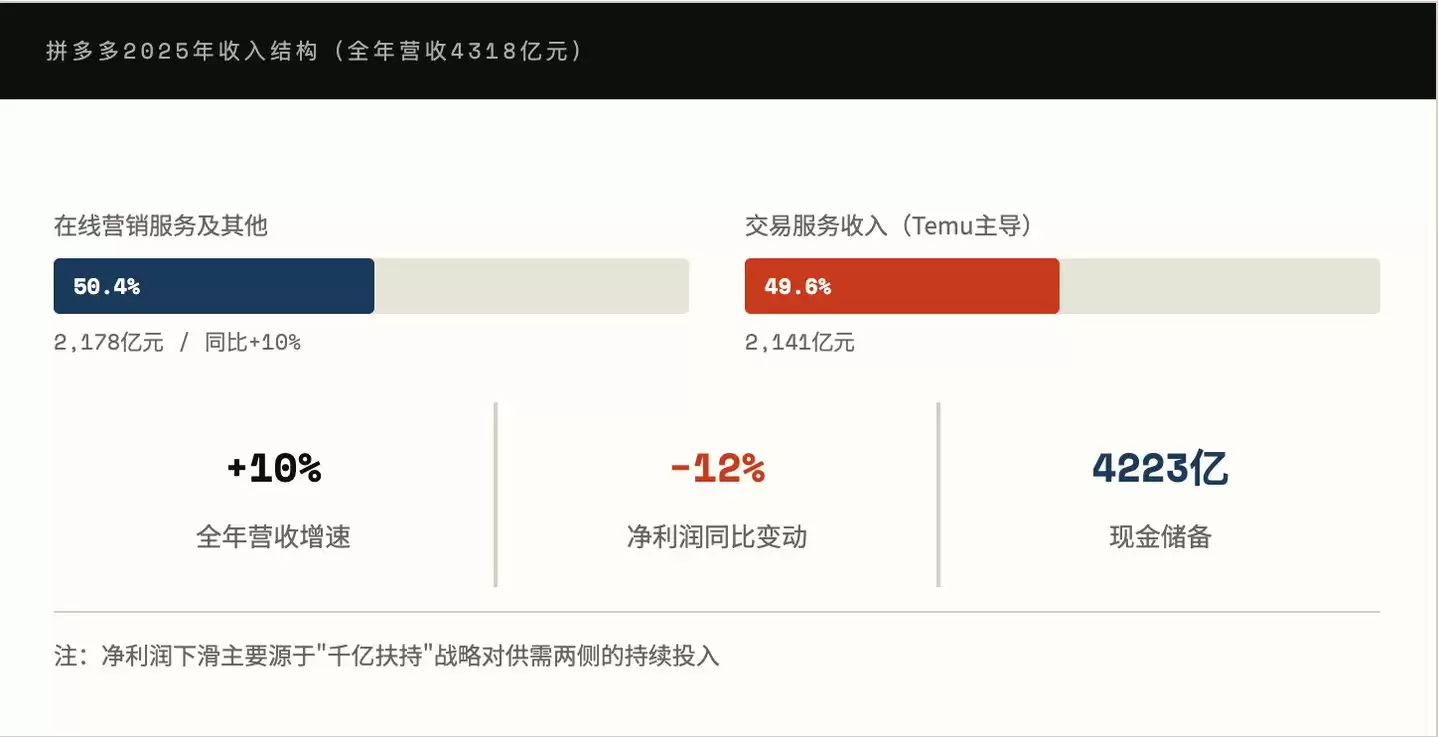1438x737 pixels.
Task: Click the unfilled grey part of the 交易服务收入 bar
Action: [x=1219, y=286]
